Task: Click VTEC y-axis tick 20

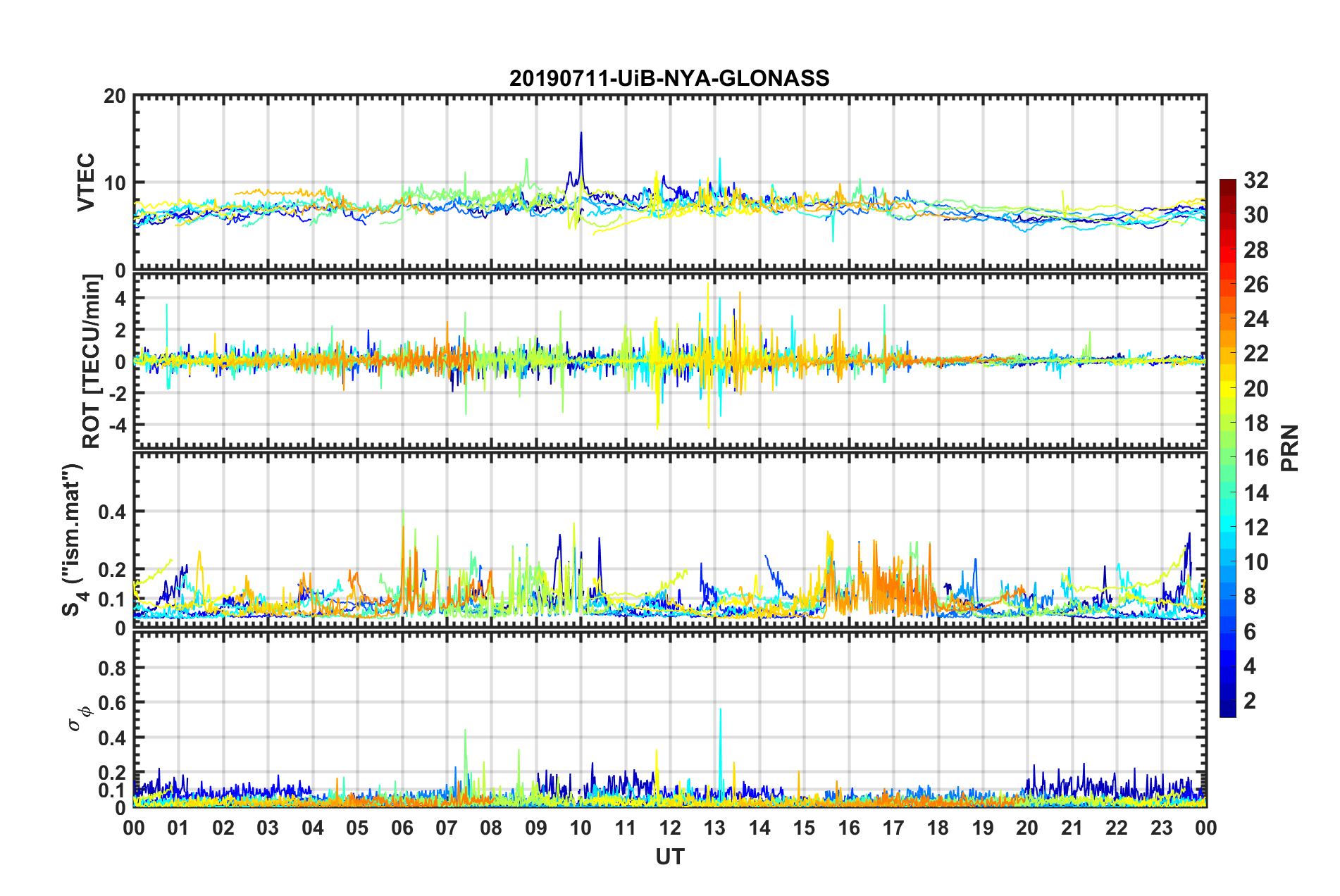Action: [114, 97]
